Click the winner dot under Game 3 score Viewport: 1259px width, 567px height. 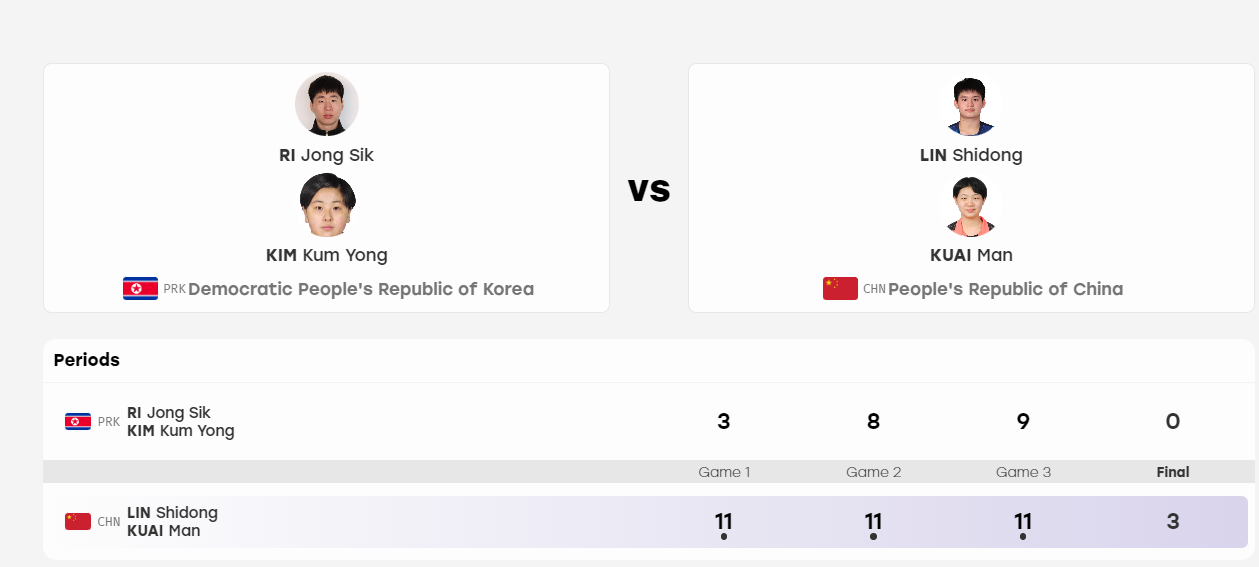[x=1023, y=537]
